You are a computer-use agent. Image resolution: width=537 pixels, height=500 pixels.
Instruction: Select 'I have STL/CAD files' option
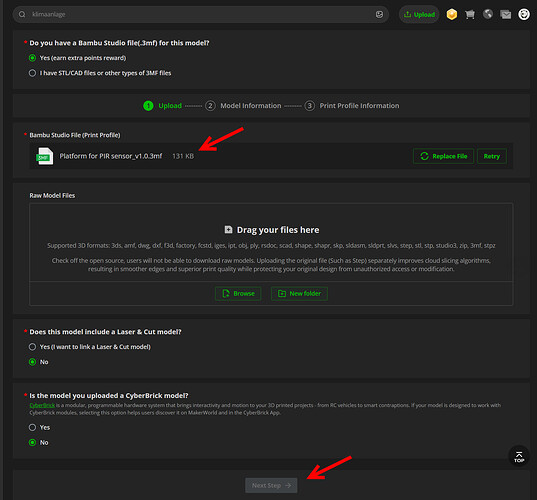pyautogui.click(x=100, y=73)
